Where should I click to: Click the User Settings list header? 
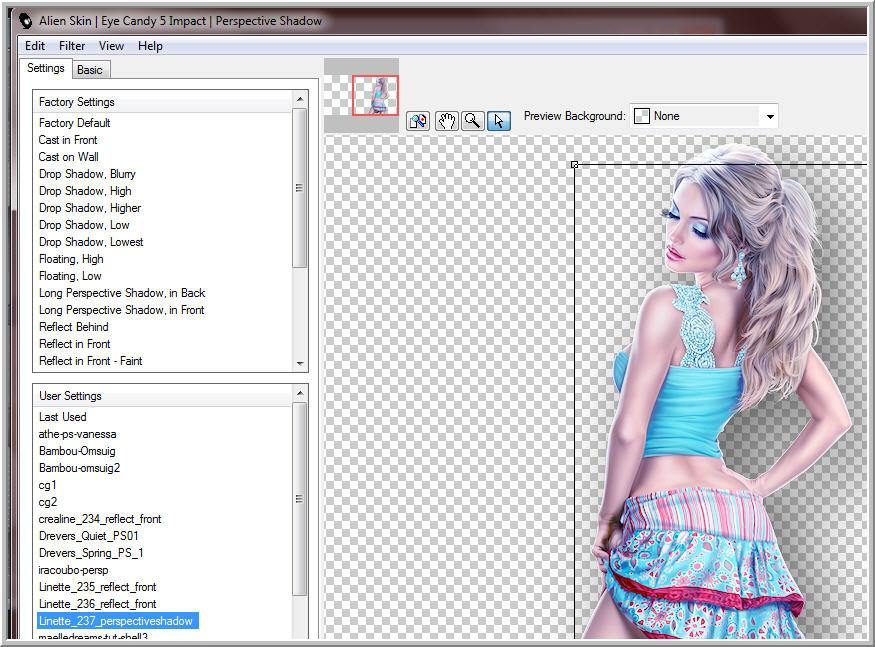coord(163,396)
